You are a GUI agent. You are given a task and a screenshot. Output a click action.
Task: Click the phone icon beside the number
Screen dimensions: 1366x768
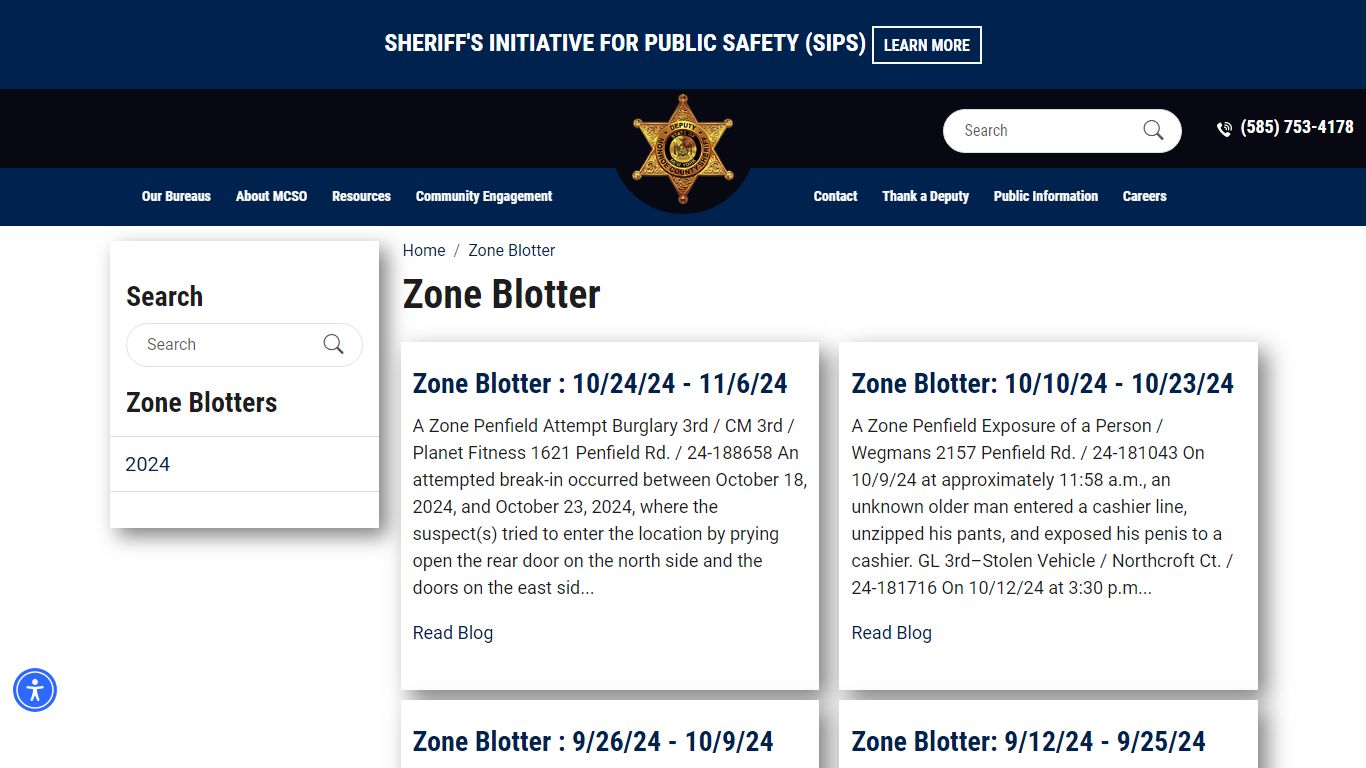[x=1224, y=129]
